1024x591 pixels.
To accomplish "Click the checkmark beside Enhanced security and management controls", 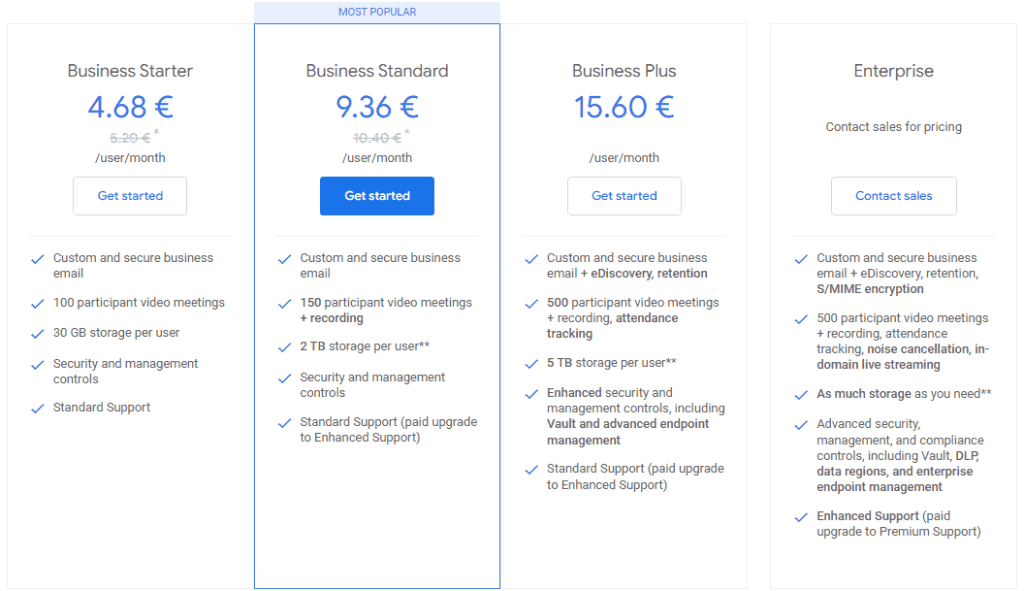I will (532, 393).
